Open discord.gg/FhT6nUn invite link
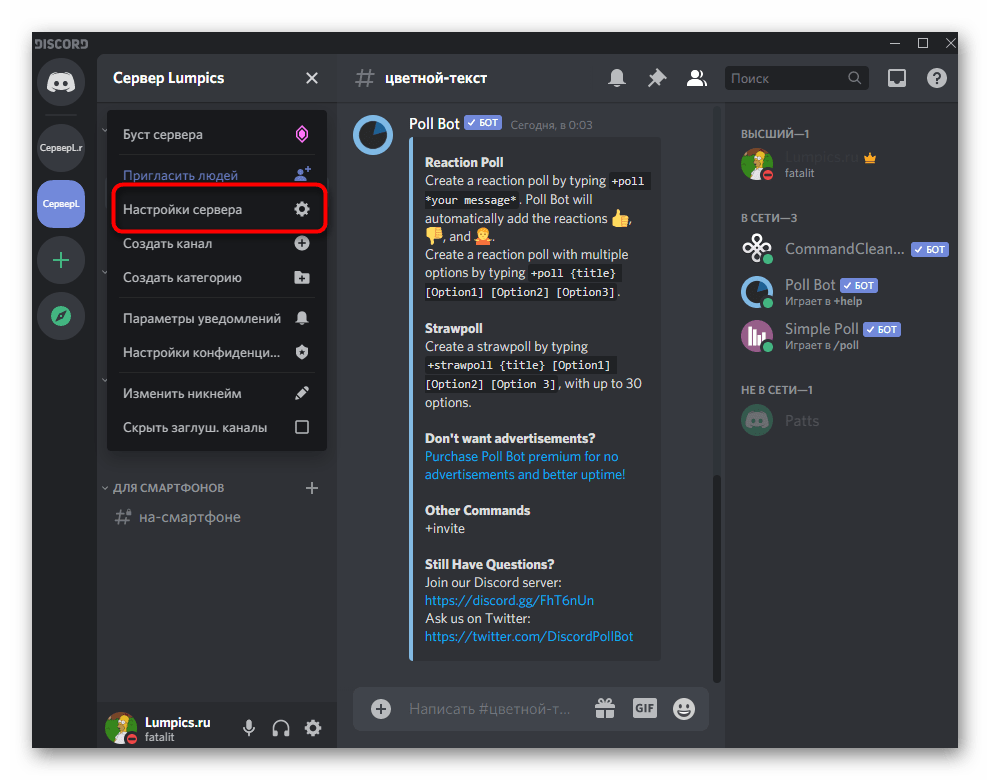Image resolution: width=990 pixels, height=780 pixels. click(509, 601)
